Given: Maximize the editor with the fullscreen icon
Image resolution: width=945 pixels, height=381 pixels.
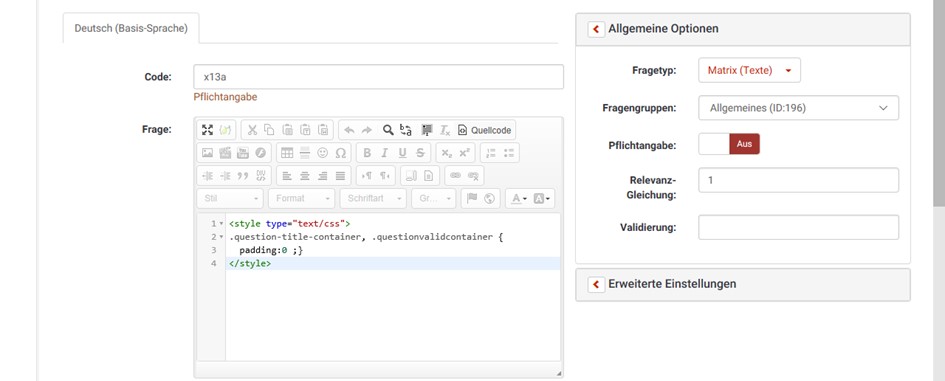Looking at the screenshot, I should 207,130.
